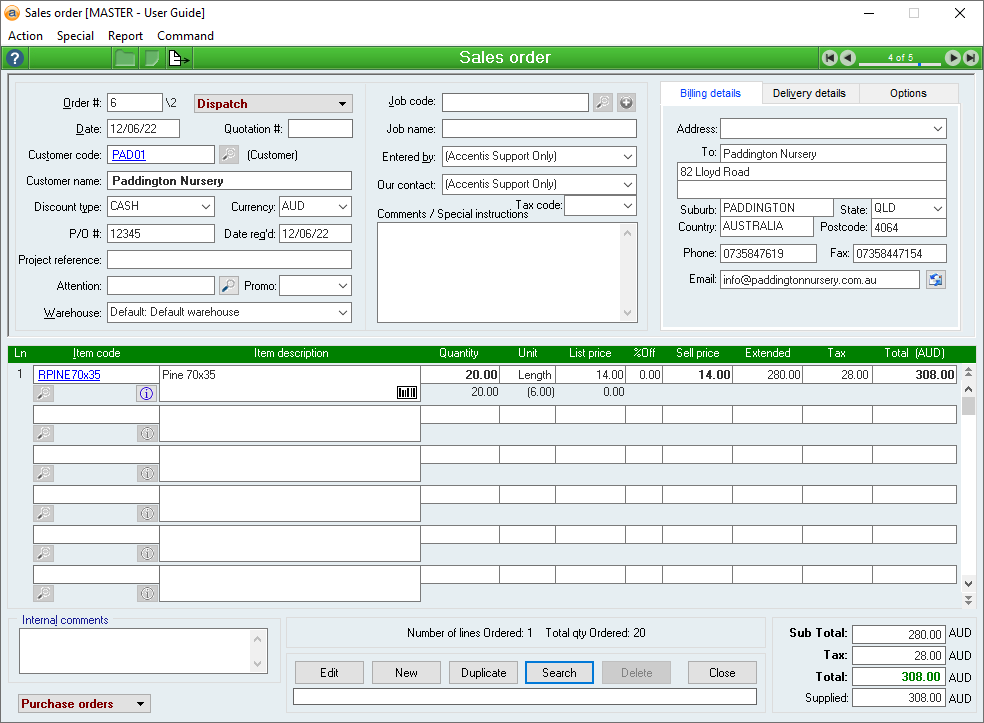Click the blue Help question mark icon

point(15,58)
